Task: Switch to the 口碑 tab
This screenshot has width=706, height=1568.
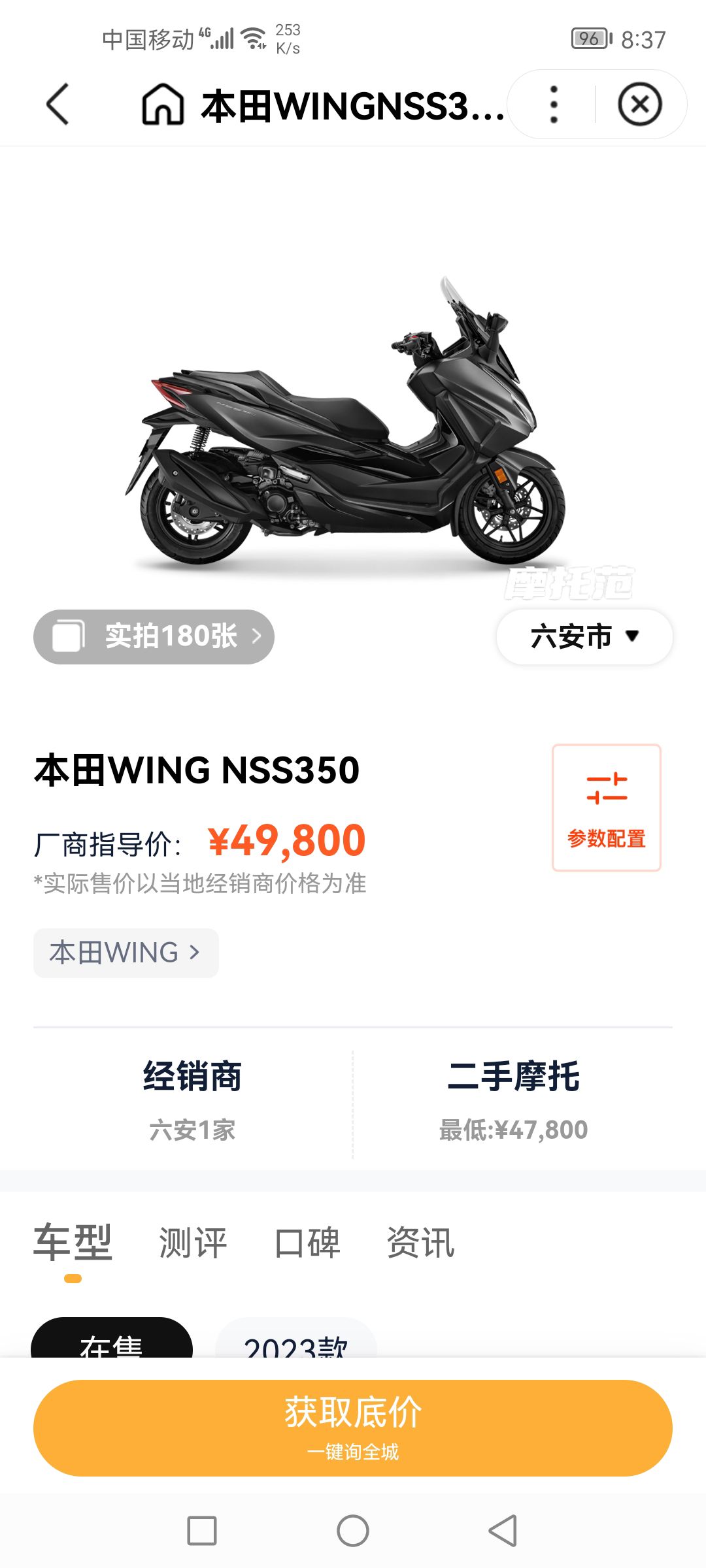Action: pyautogui.click(x=307, y=1242)
